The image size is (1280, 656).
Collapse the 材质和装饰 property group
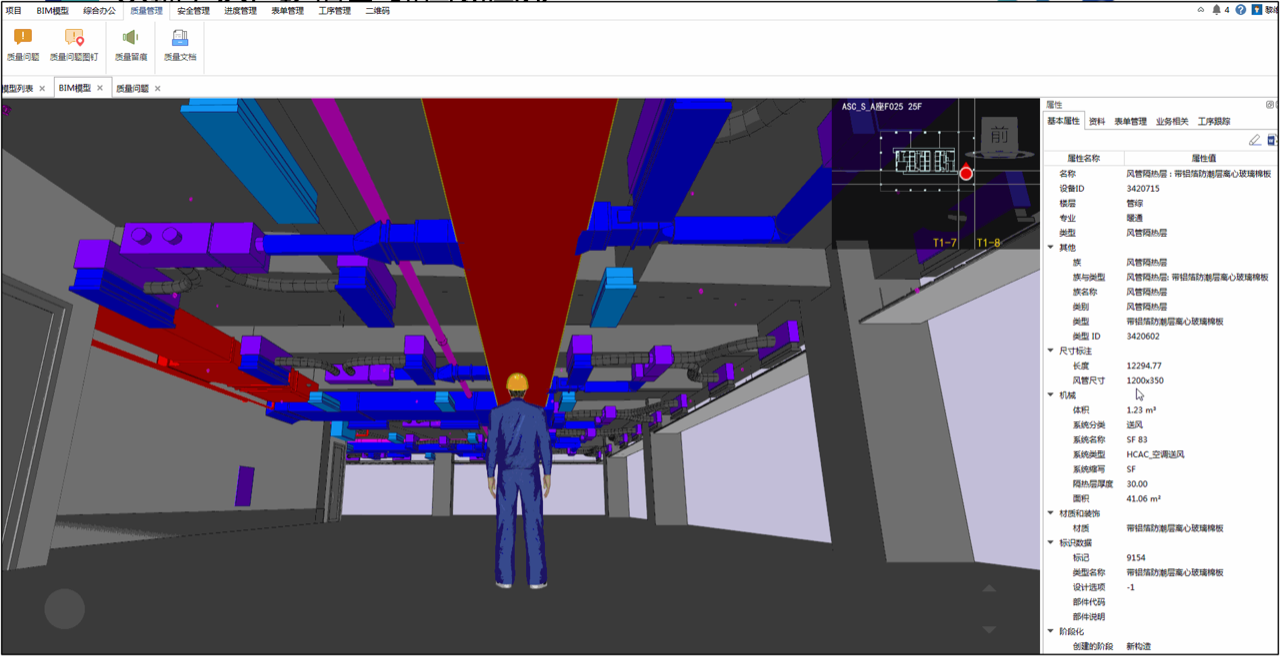(1050, 513)
